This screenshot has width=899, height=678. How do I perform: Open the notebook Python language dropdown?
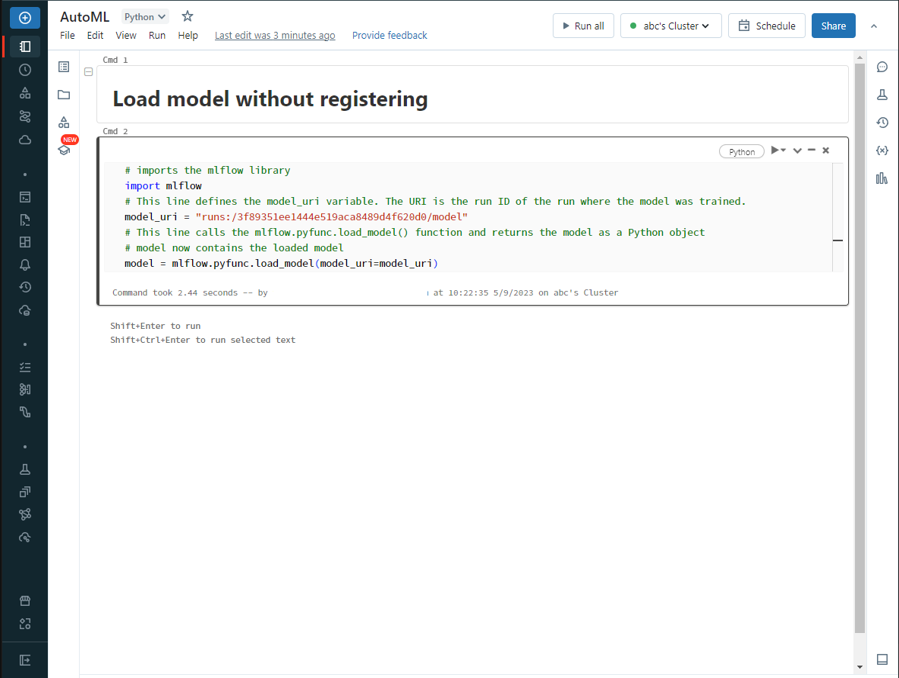point(145,17)
